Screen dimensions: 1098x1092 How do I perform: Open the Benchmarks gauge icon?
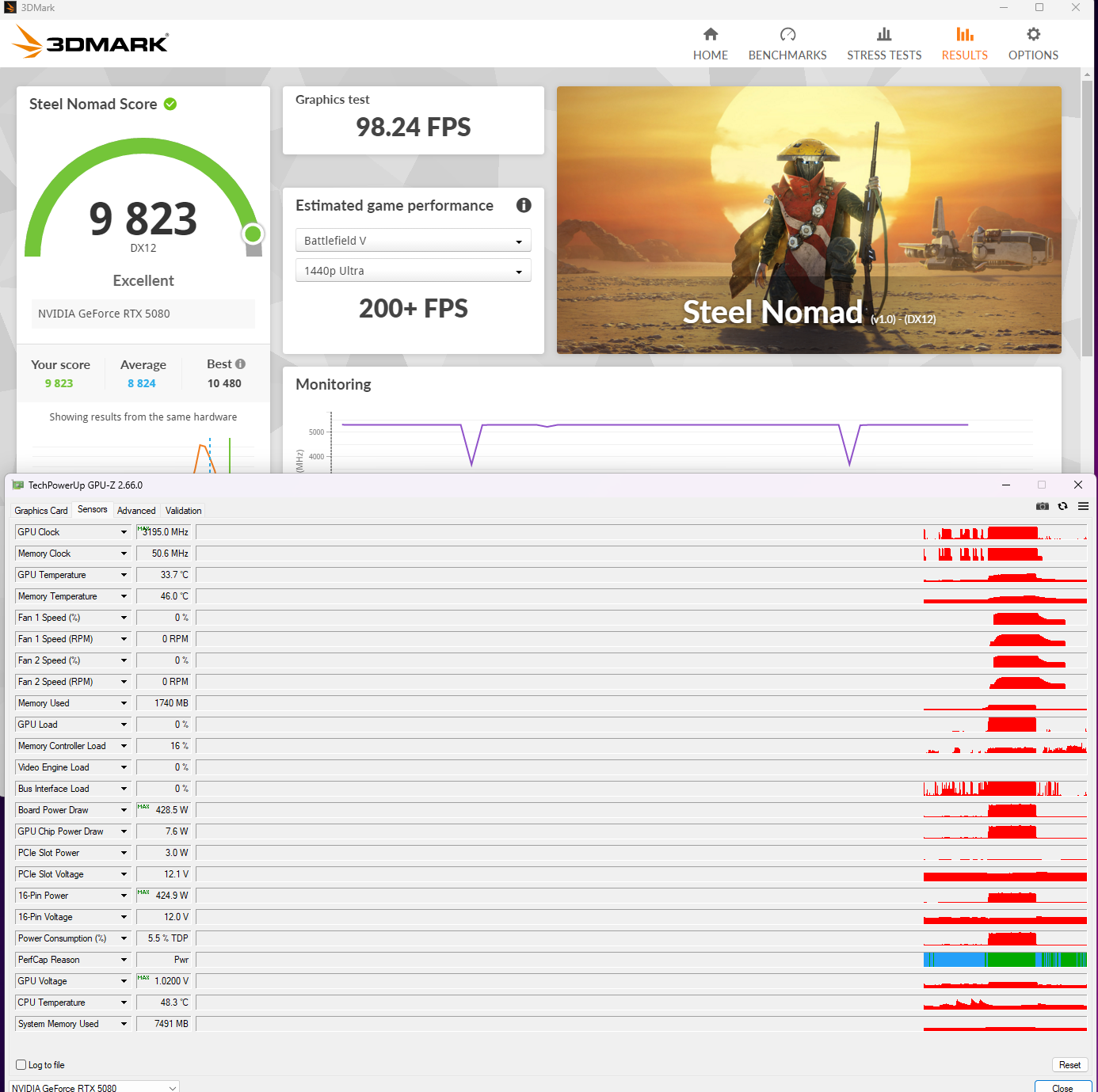787,34
